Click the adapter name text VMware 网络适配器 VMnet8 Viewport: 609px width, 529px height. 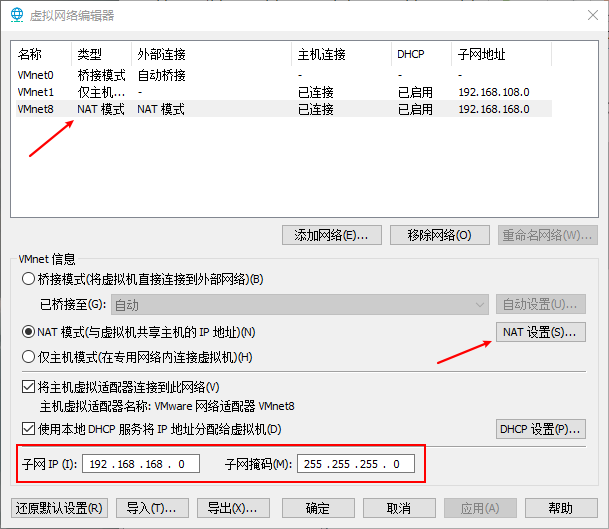point(224,406)
